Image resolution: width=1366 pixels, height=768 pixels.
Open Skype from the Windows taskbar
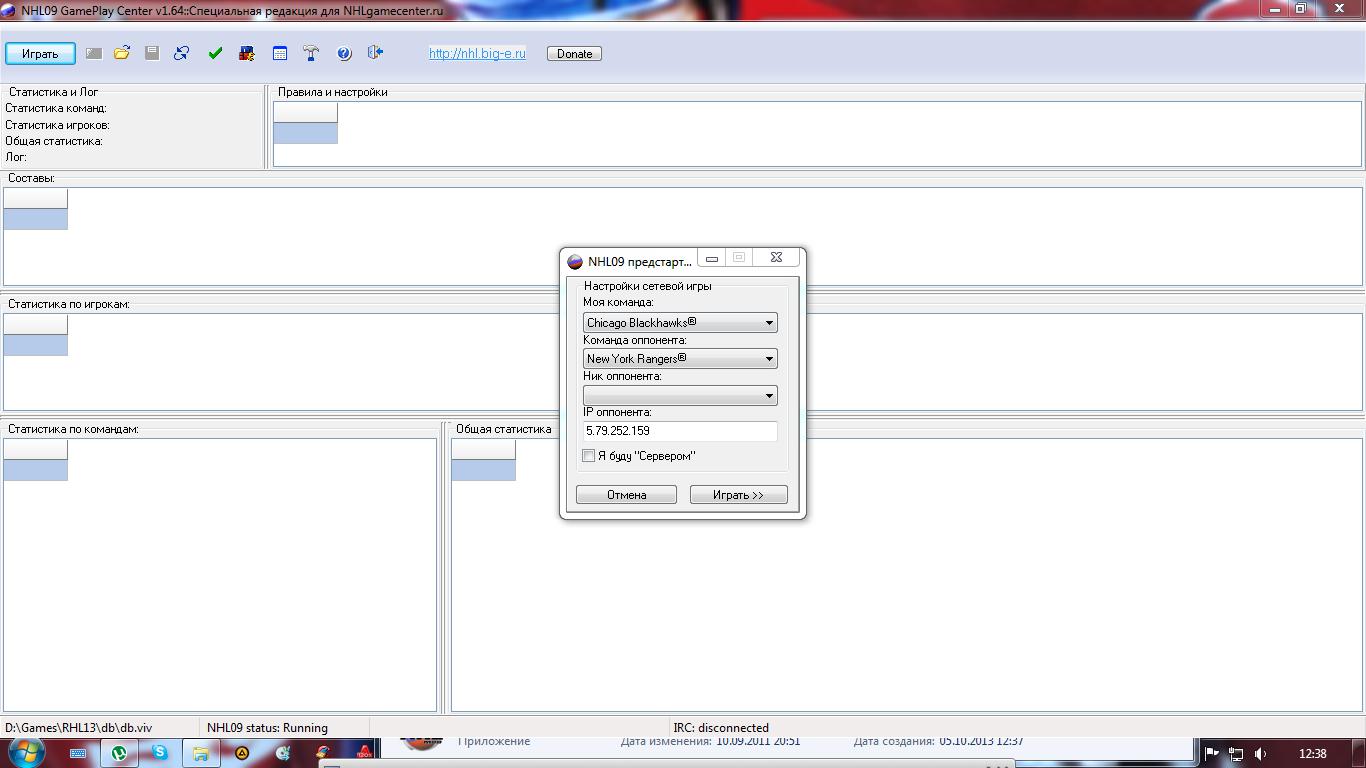pyautogui.click(x=160, y=753)
